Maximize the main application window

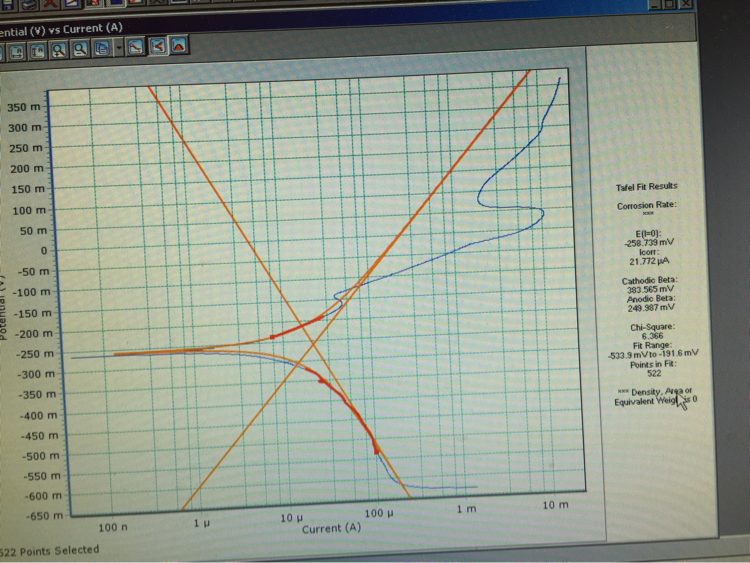670,4
